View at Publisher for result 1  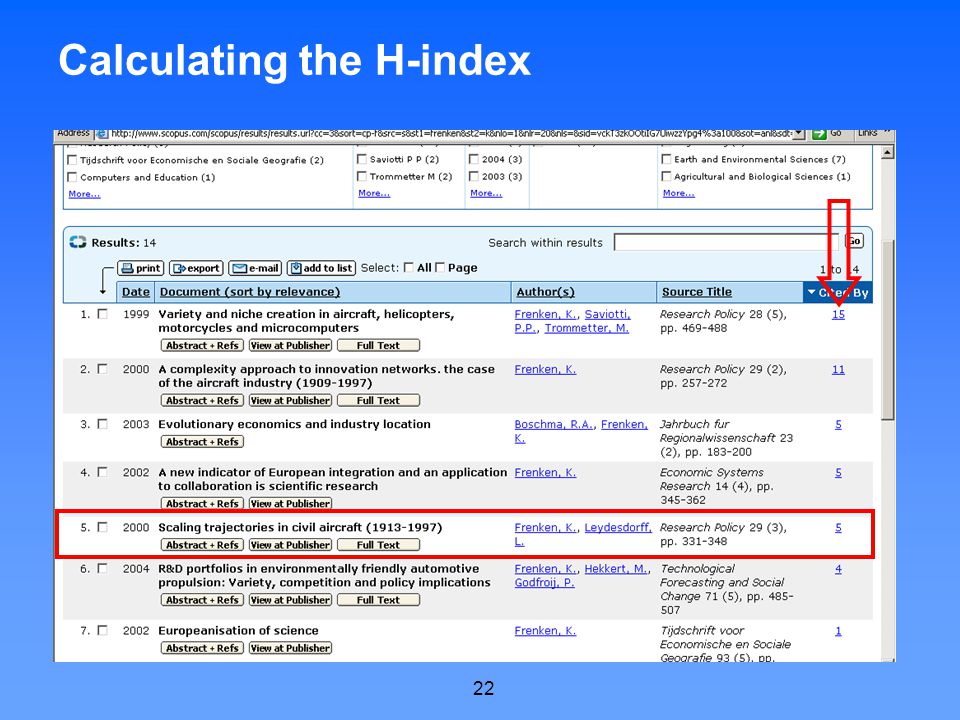(290, 345)
